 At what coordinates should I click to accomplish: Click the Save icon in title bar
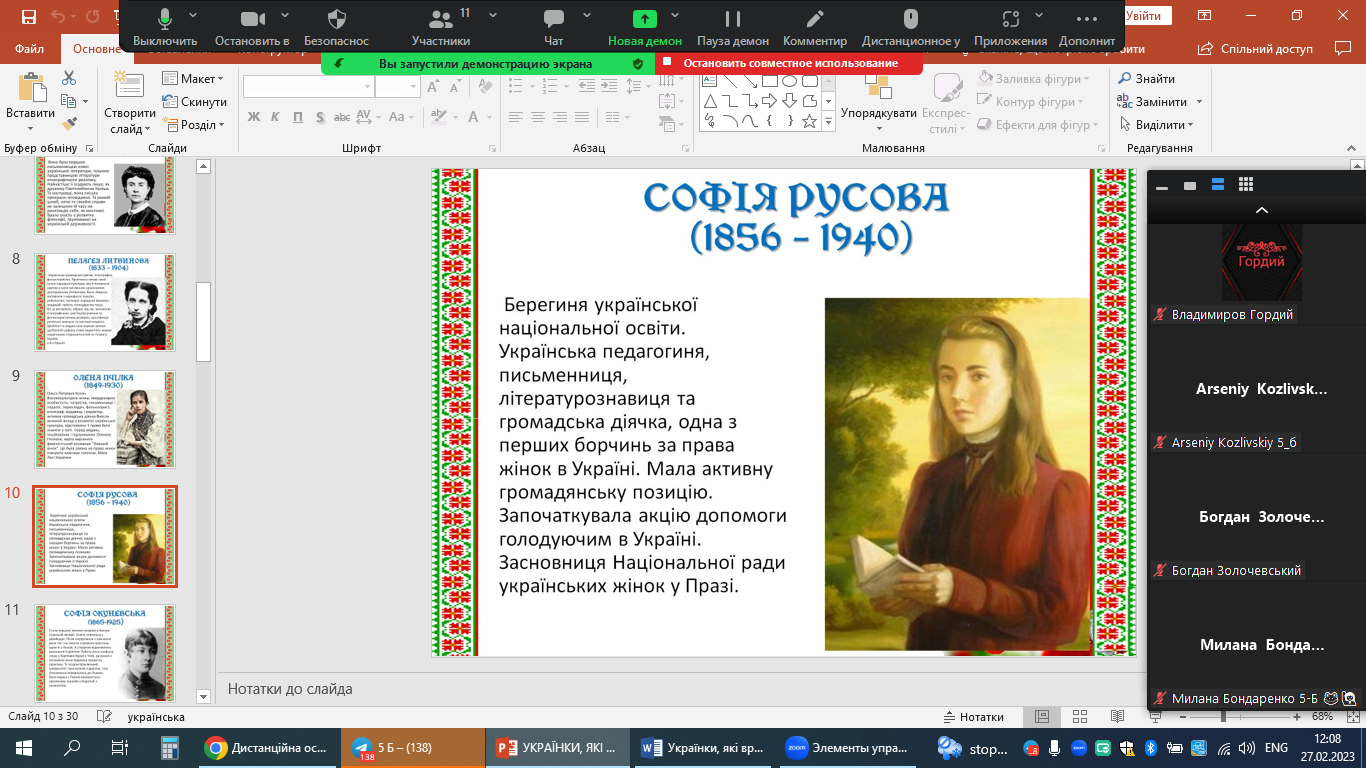tap(28, 16)
